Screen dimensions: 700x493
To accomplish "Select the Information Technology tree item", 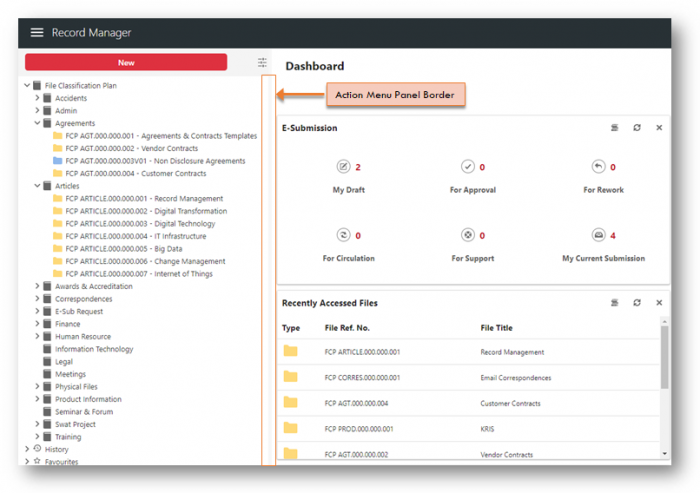I will [93, 349].
